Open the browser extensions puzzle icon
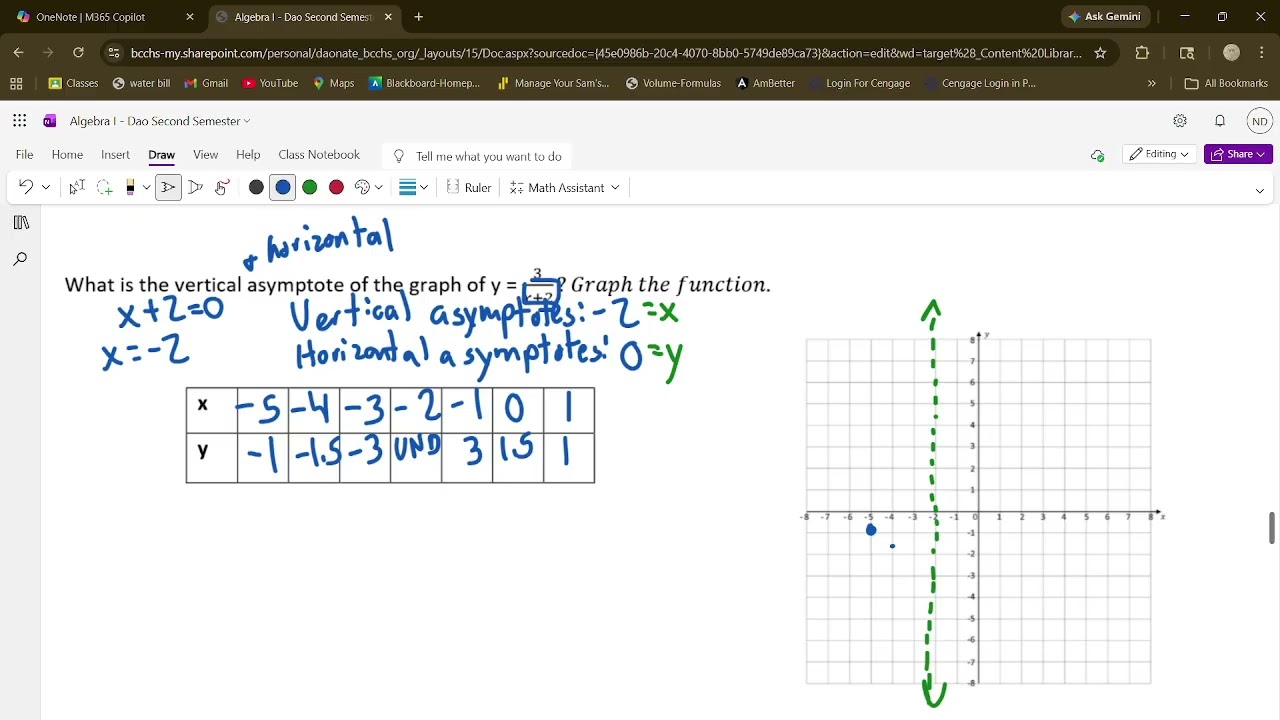Image resolution: width=1280 pixels, height=720 pixels. point(1142,53)
